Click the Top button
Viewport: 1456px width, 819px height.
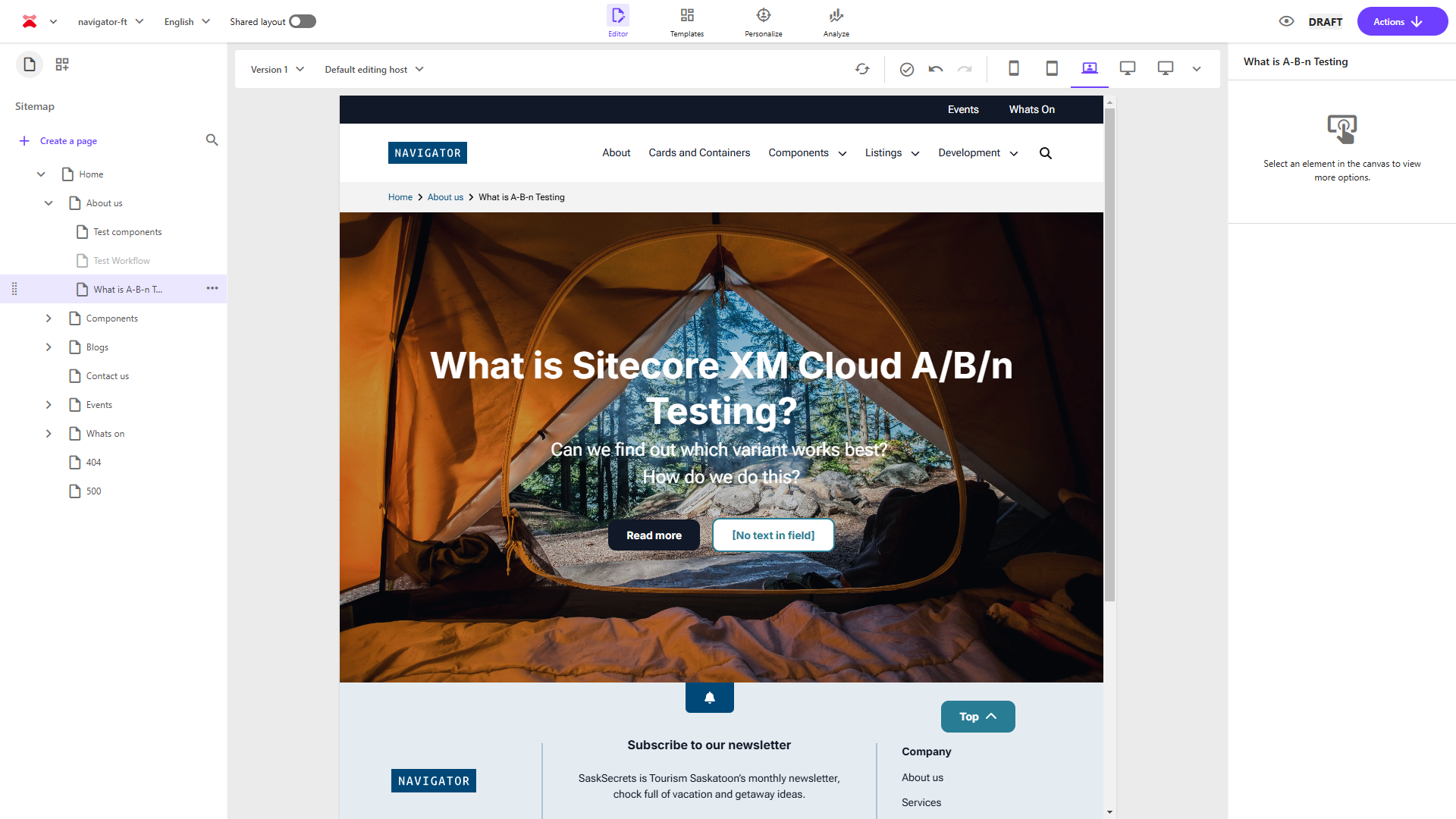click(x=978, y=717)
